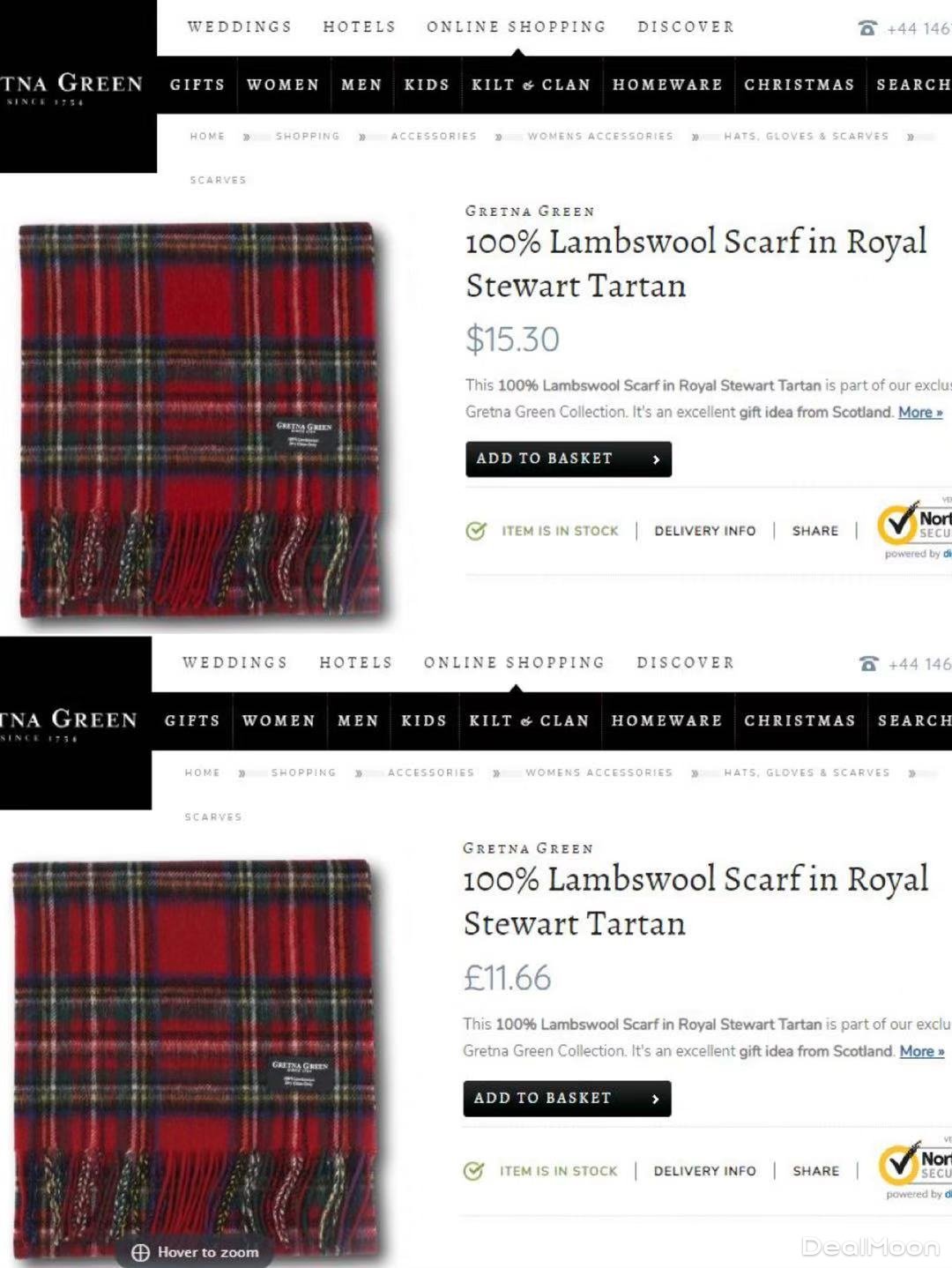Click the phone icon in the top header
This screenshot has height=1268, width=952.
pos(867,28)
